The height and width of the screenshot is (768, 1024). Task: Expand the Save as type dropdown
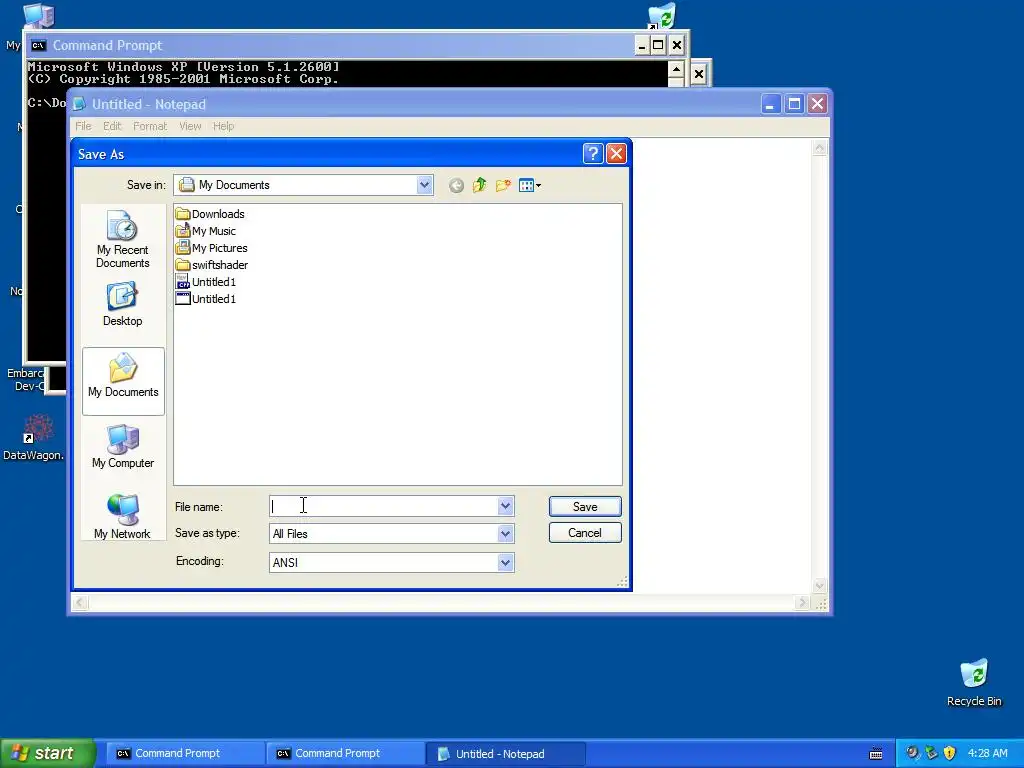(505, 534)
